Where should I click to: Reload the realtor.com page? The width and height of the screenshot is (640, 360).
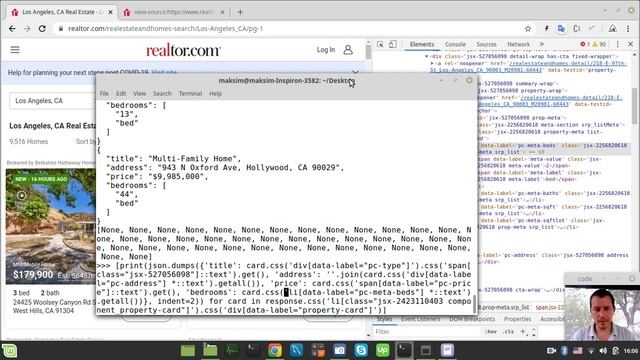42,29
